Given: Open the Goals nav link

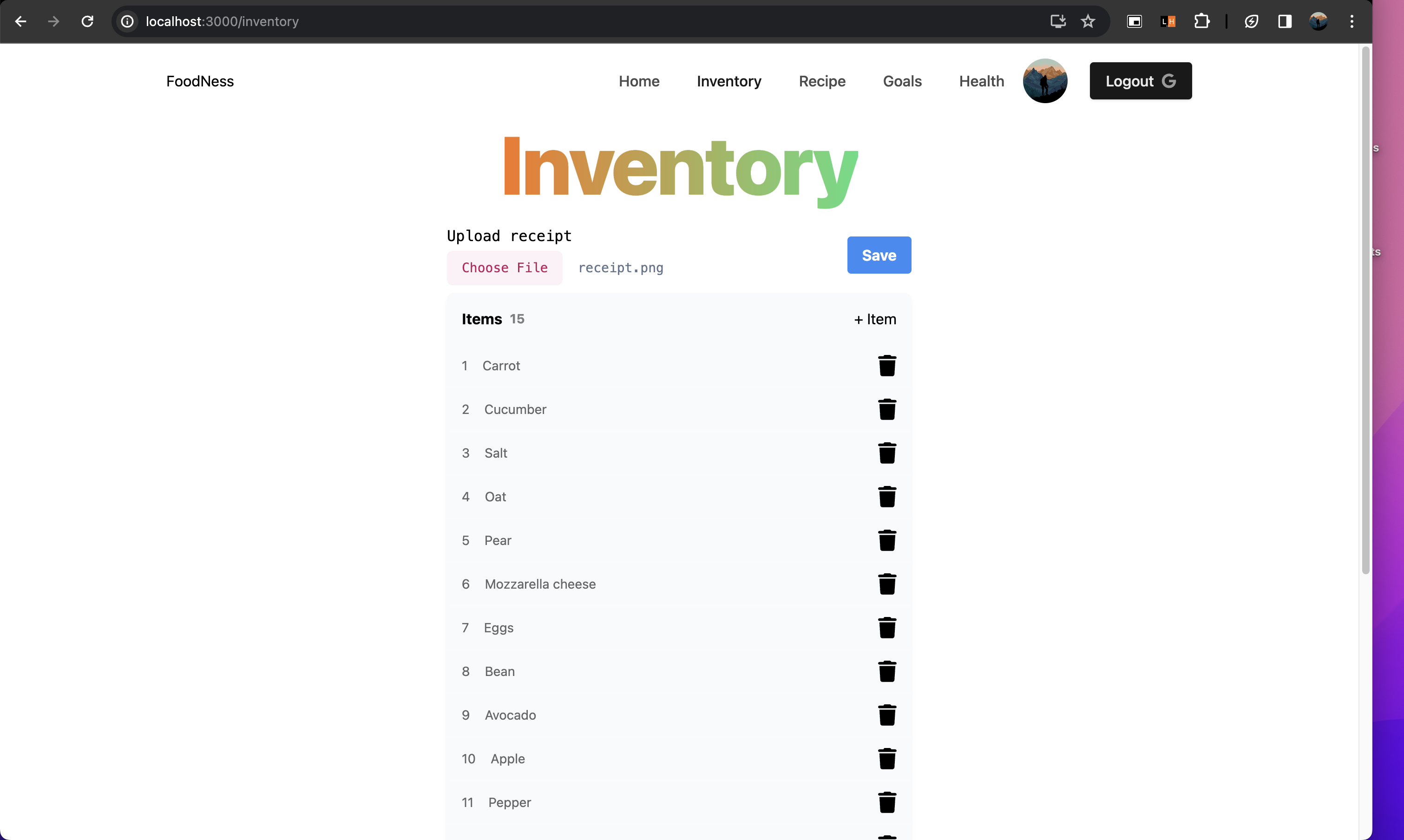Looking at the screenshot, I should point(901,81).
